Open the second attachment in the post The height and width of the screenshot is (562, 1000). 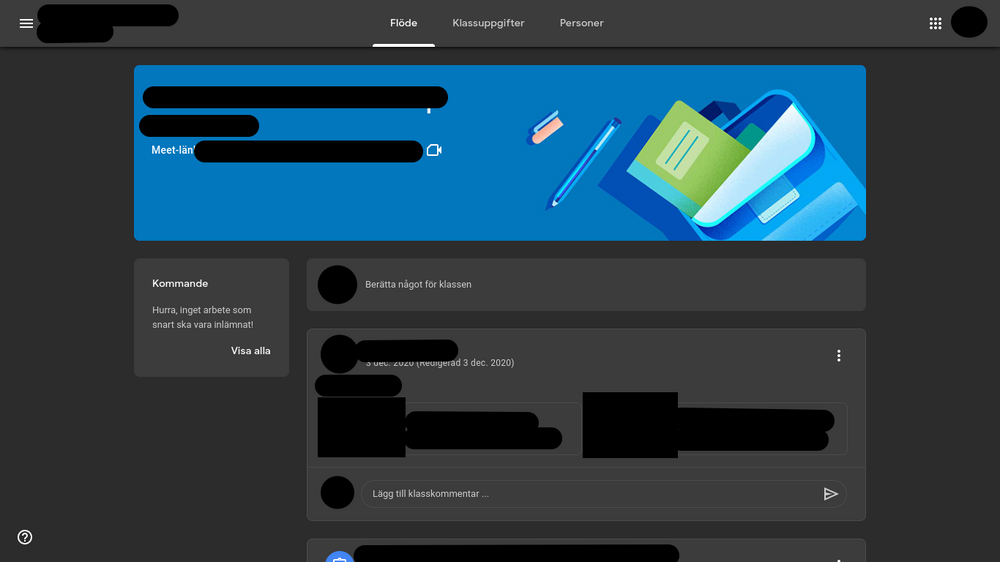pyautogui.click(x=715, y=428)
